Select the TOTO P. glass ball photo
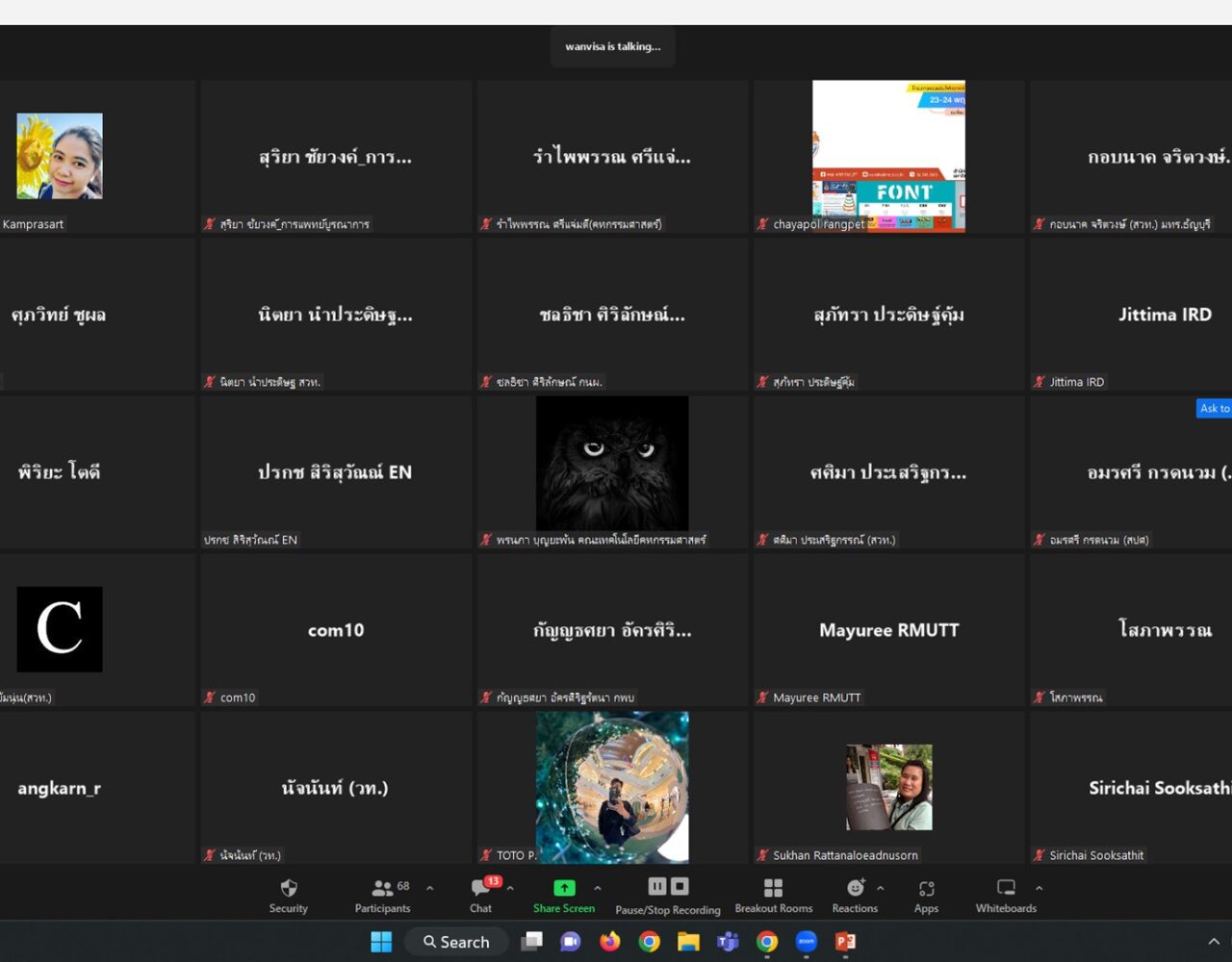1232x962 pixels. pyautogui.click(x=612, y=787)
